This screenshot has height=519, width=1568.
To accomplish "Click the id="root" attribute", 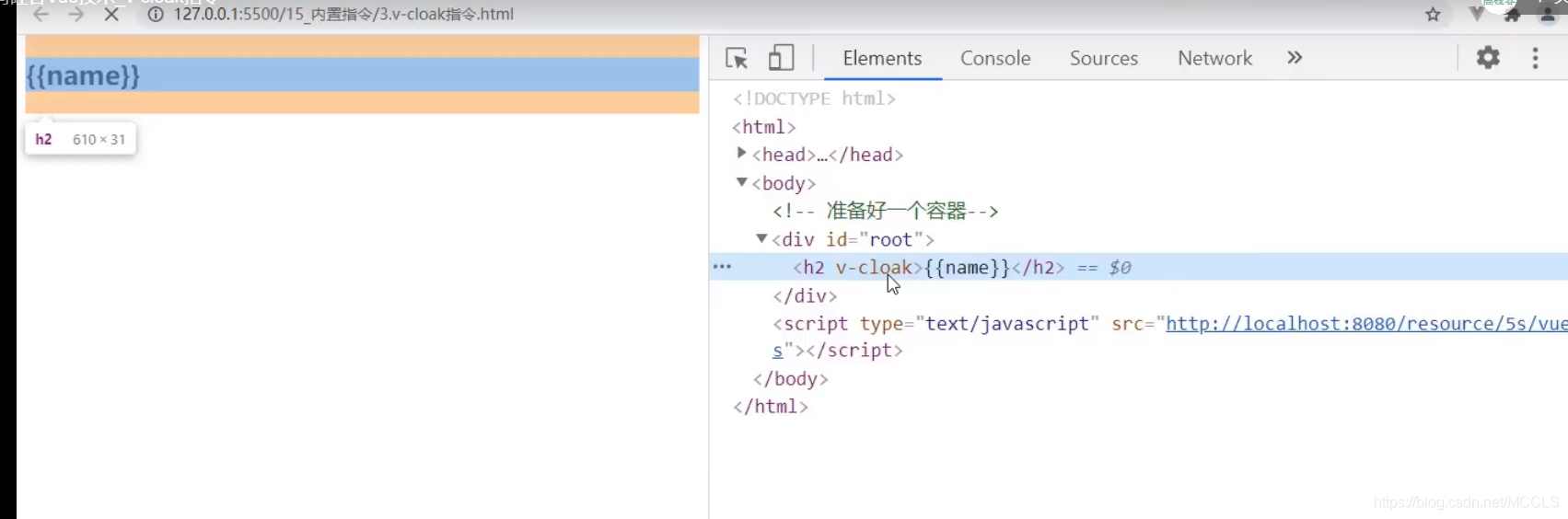I will (x=874, y=239).
